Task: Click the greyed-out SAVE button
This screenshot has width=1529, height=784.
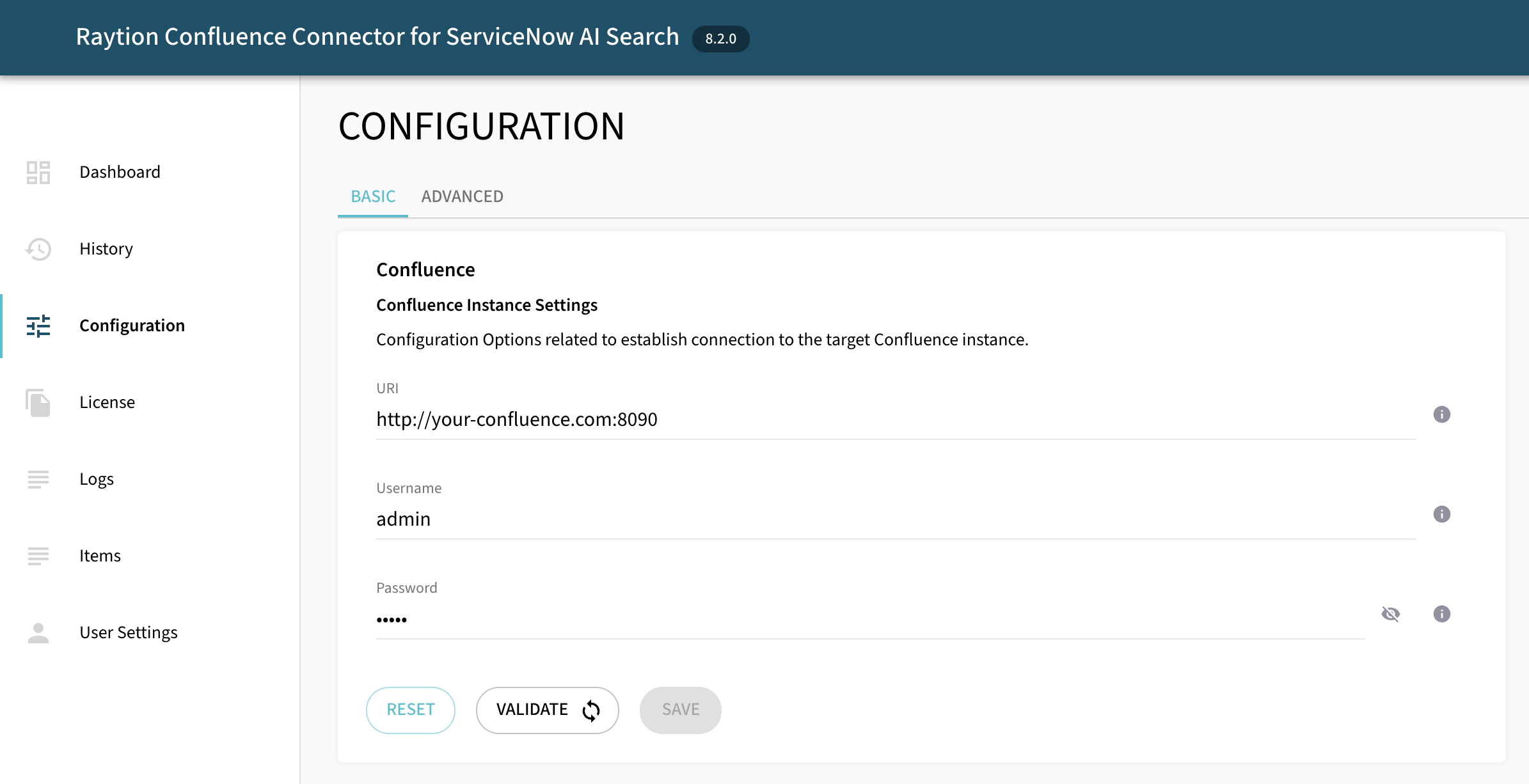Action: [680, 709]
